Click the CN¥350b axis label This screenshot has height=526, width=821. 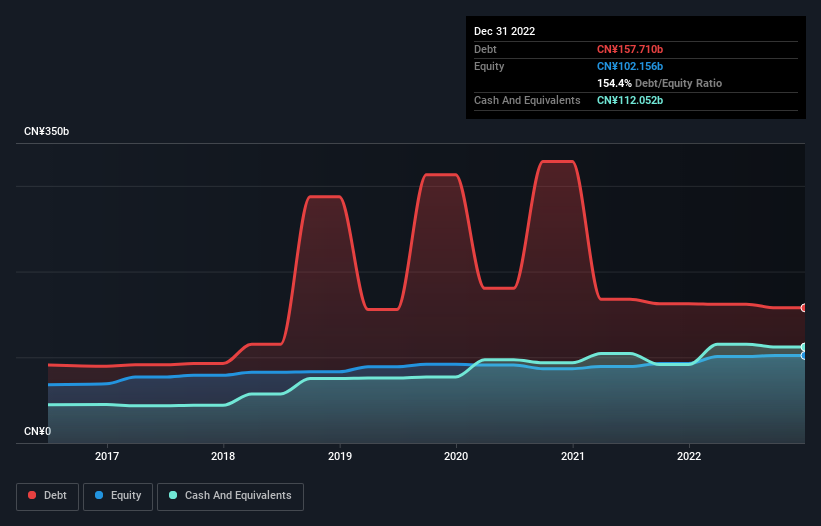point(47,131)
